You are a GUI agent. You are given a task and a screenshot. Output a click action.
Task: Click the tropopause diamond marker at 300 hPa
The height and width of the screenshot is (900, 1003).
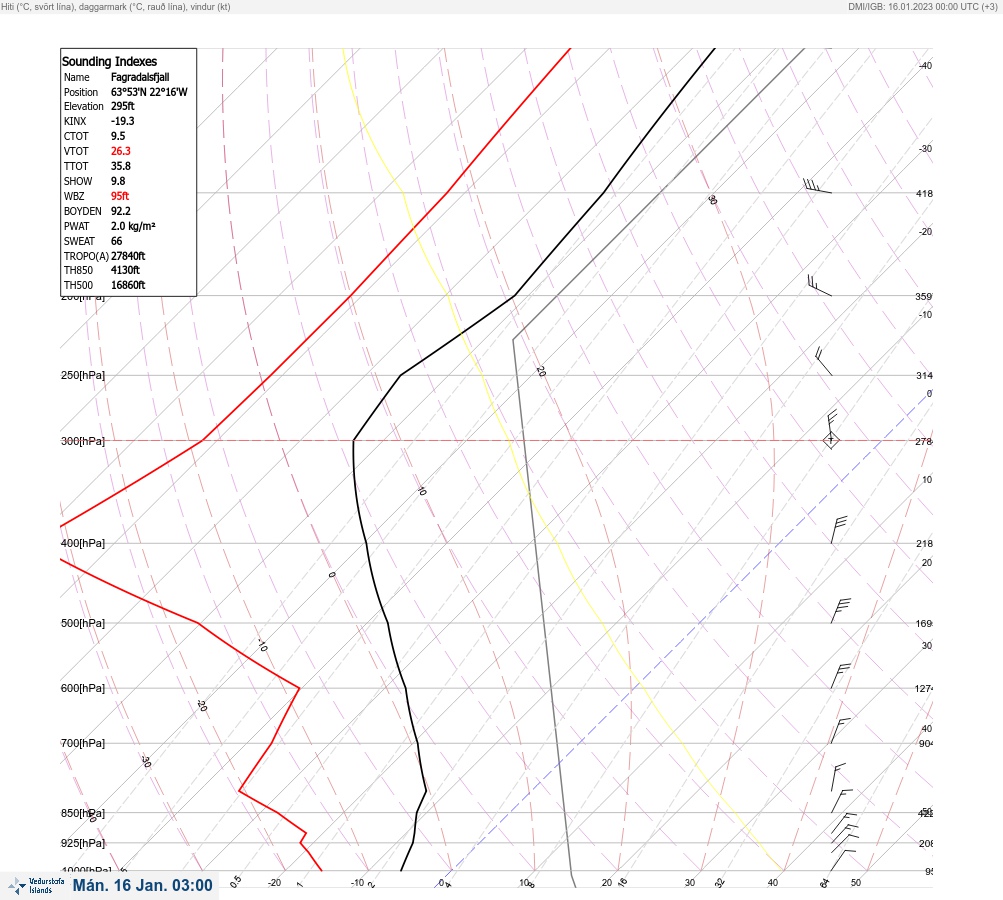click(831, 440)
